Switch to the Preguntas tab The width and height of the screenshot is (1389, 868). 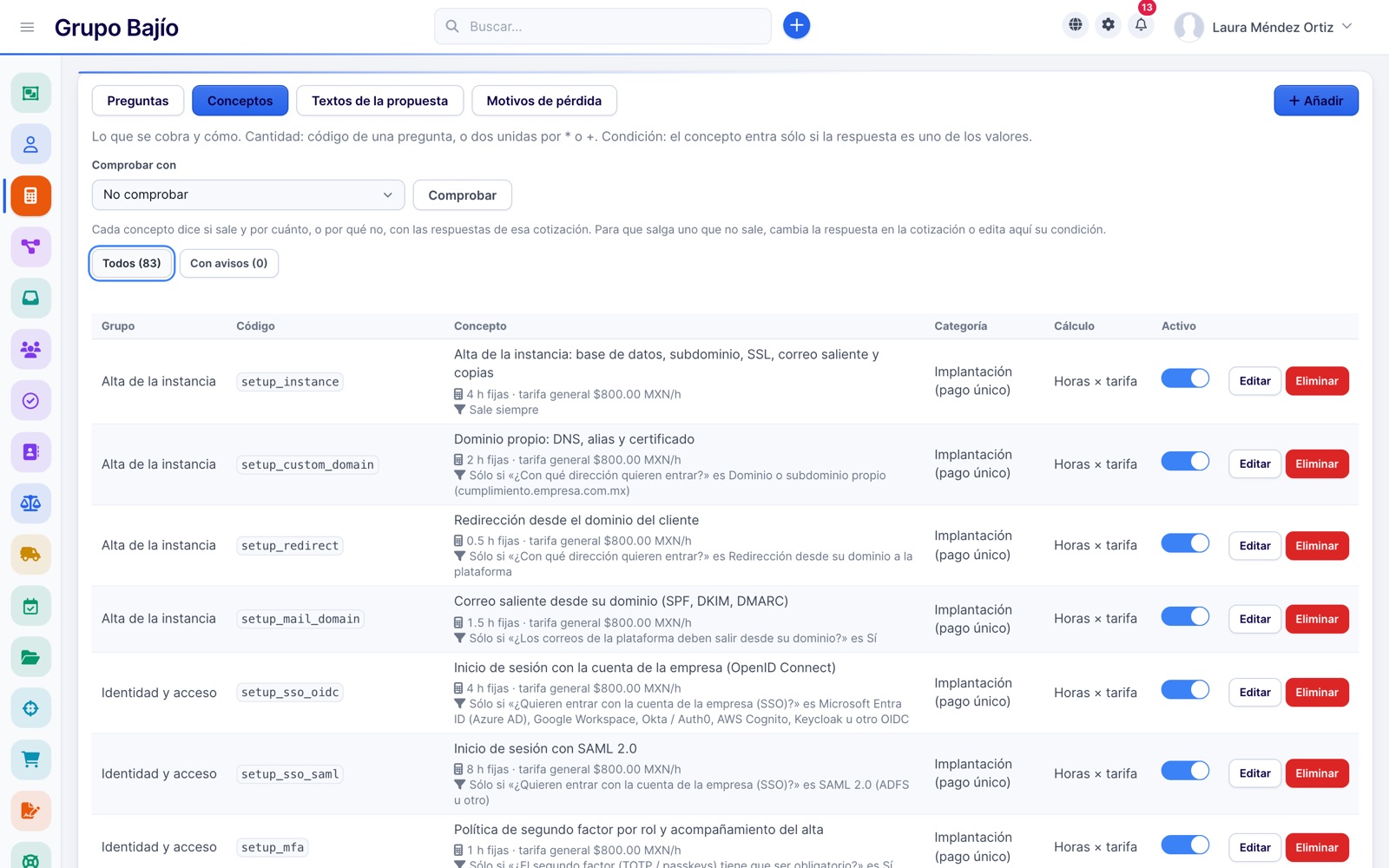[x=138, y=101]
